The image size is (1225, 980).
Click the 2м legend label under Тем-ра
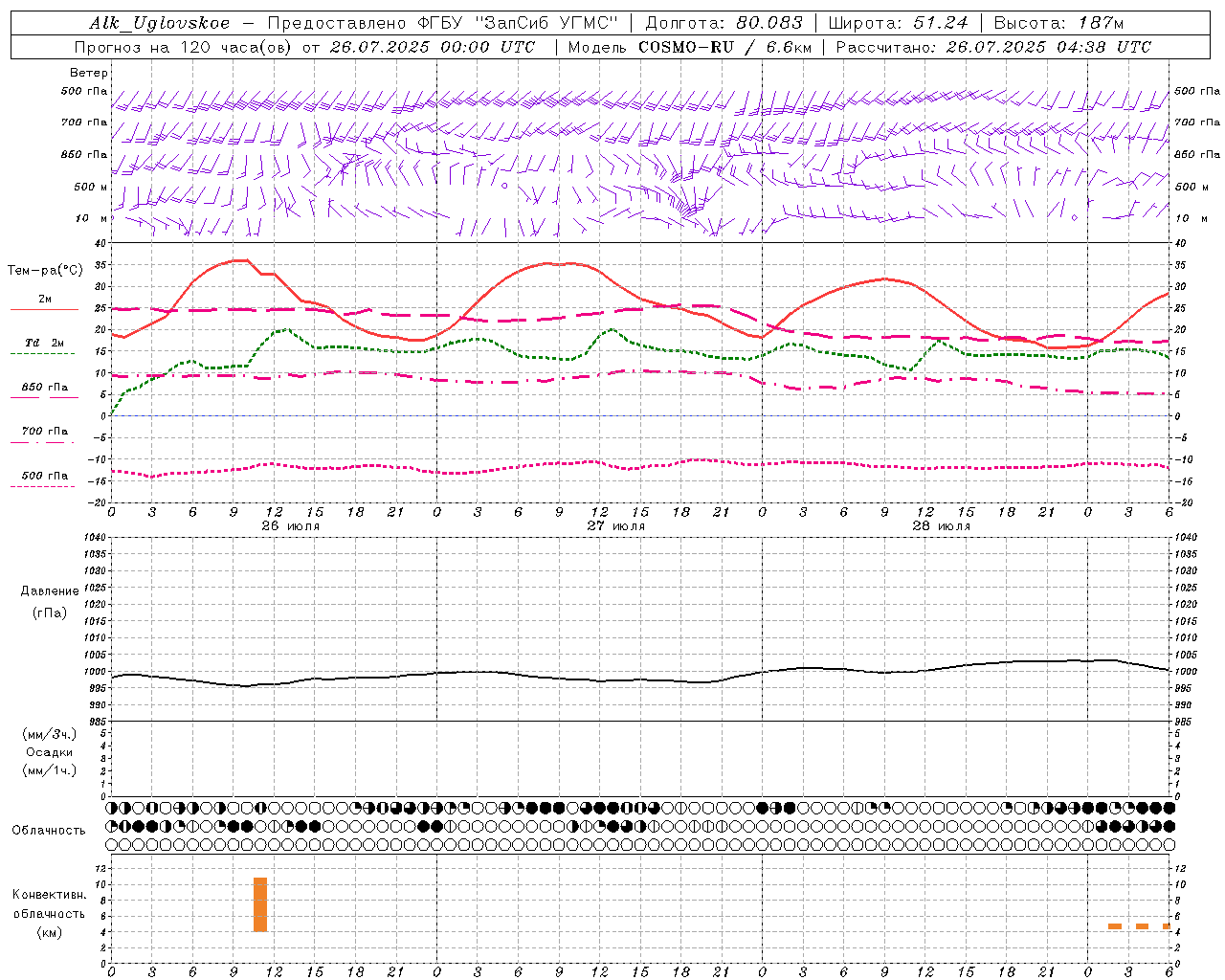(45, 300)
